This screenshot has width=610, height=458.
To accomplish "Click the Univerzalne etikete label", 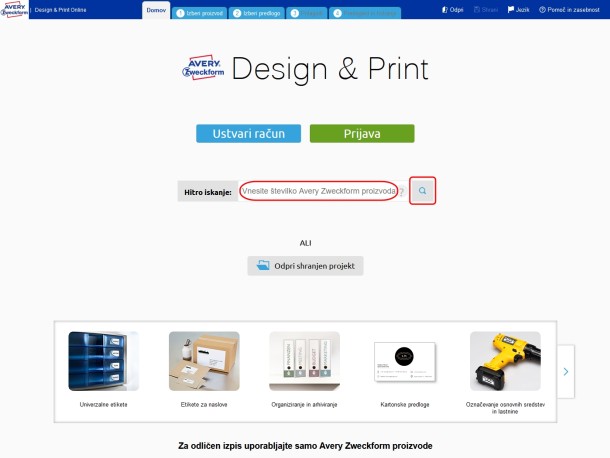I will point(103,405).
